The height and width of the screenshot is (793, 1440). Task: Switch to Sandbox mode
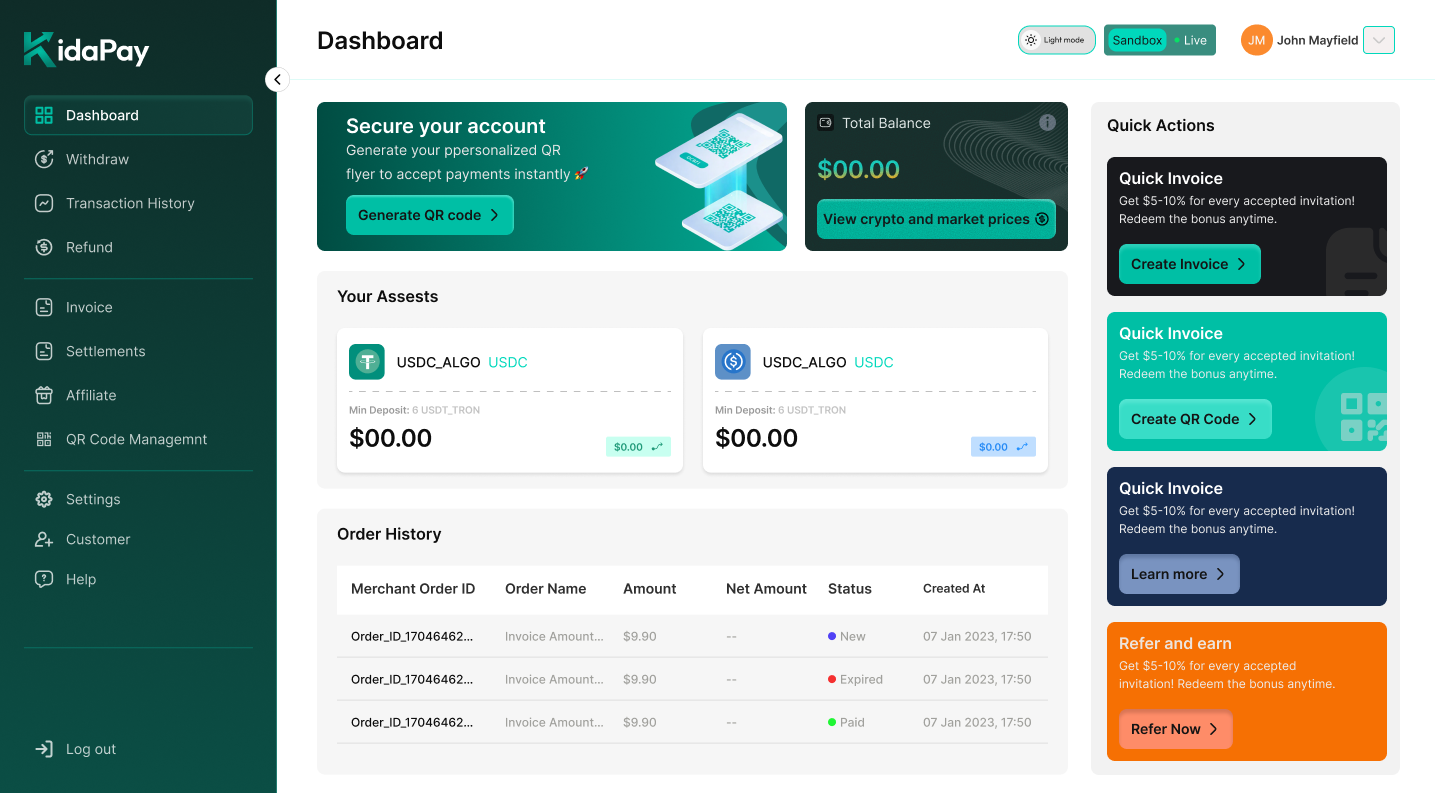tap(1138, 40)
